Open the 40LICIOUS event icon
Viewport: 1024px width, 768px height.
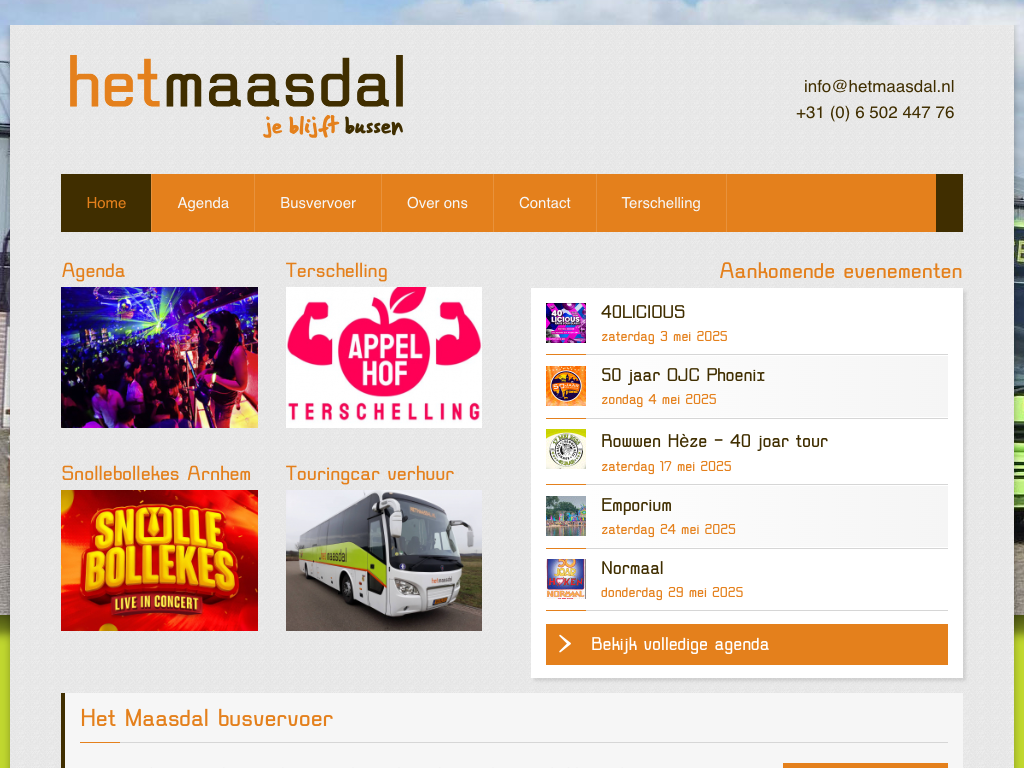coord(566,323)
